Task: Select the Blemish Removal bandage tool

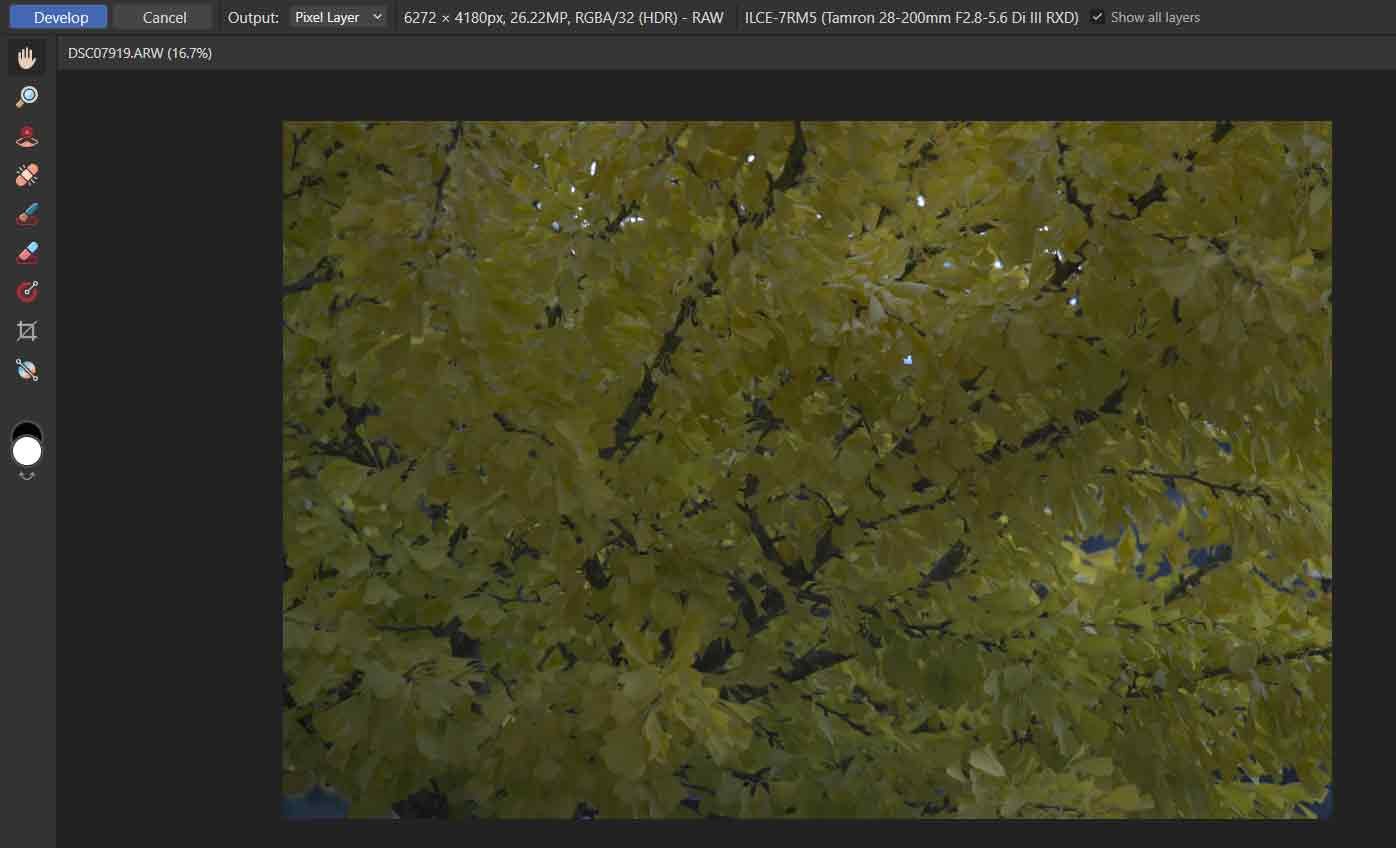Action: tap(27, 175)
